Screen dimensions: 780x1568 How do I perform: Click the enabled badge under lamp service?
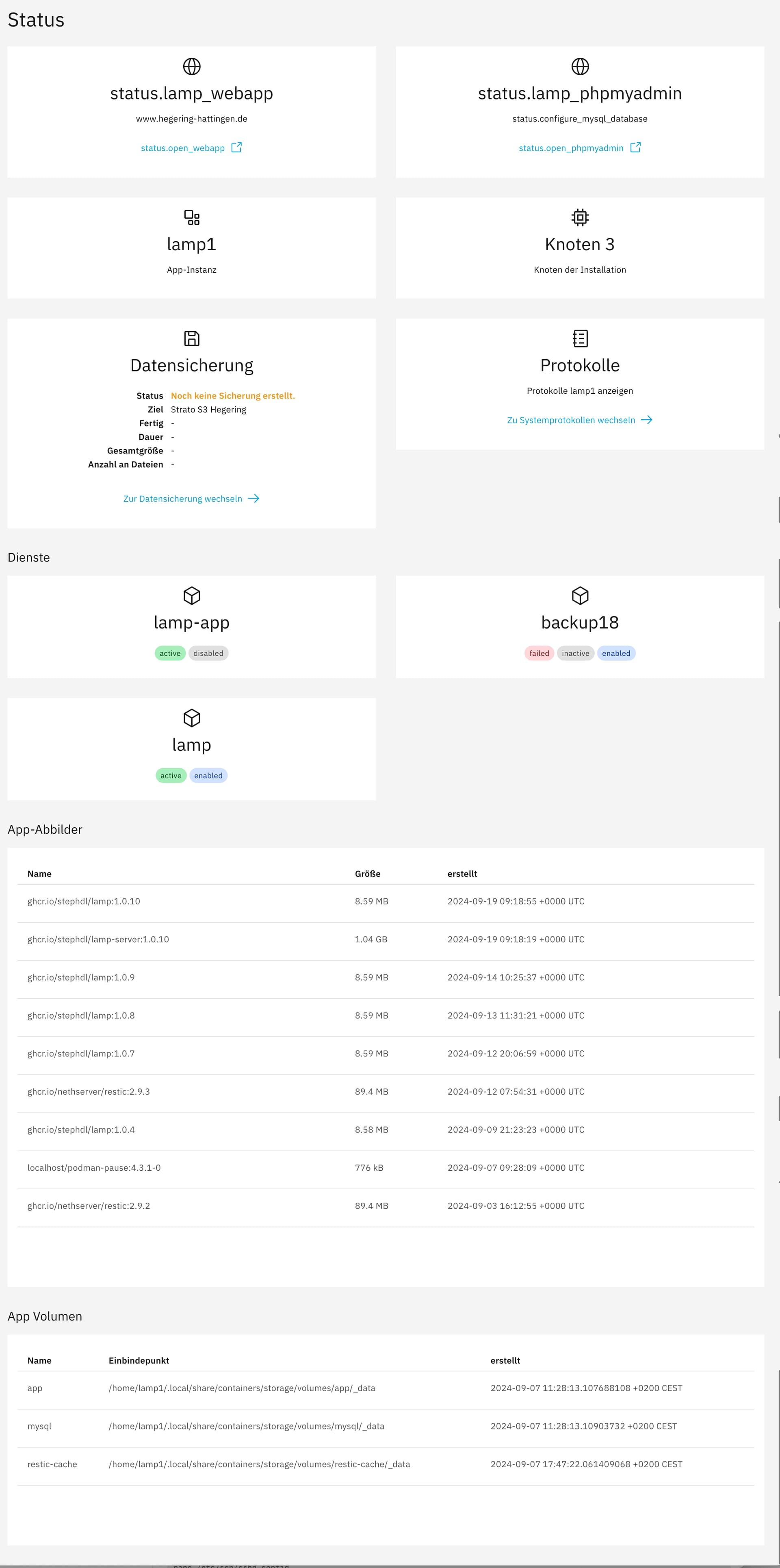pos(208,776)
